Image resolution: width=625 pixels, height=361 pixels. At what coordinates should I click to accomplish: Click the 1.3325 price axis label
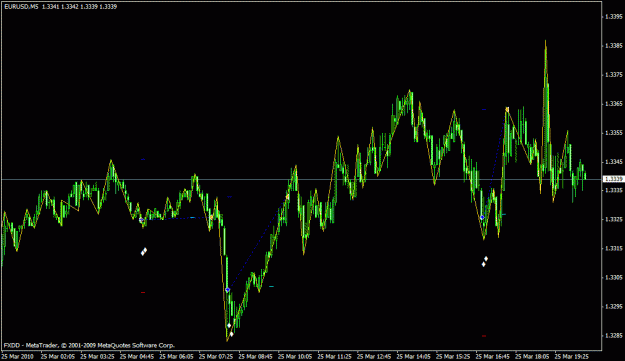click(x=613, y=220)
